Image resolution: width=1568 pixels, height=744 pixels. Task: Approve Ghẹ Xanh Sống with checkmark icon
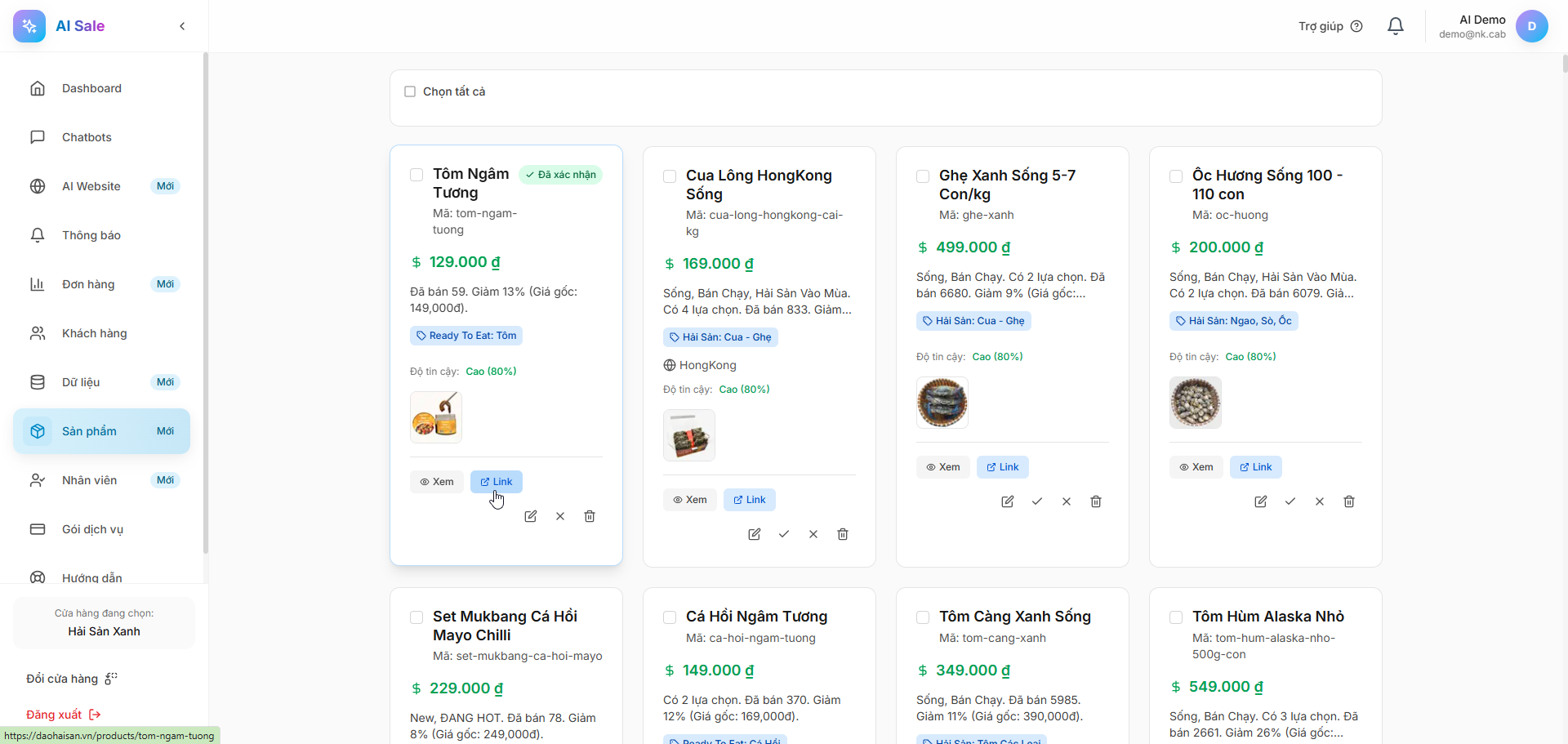coord(1037,501)
